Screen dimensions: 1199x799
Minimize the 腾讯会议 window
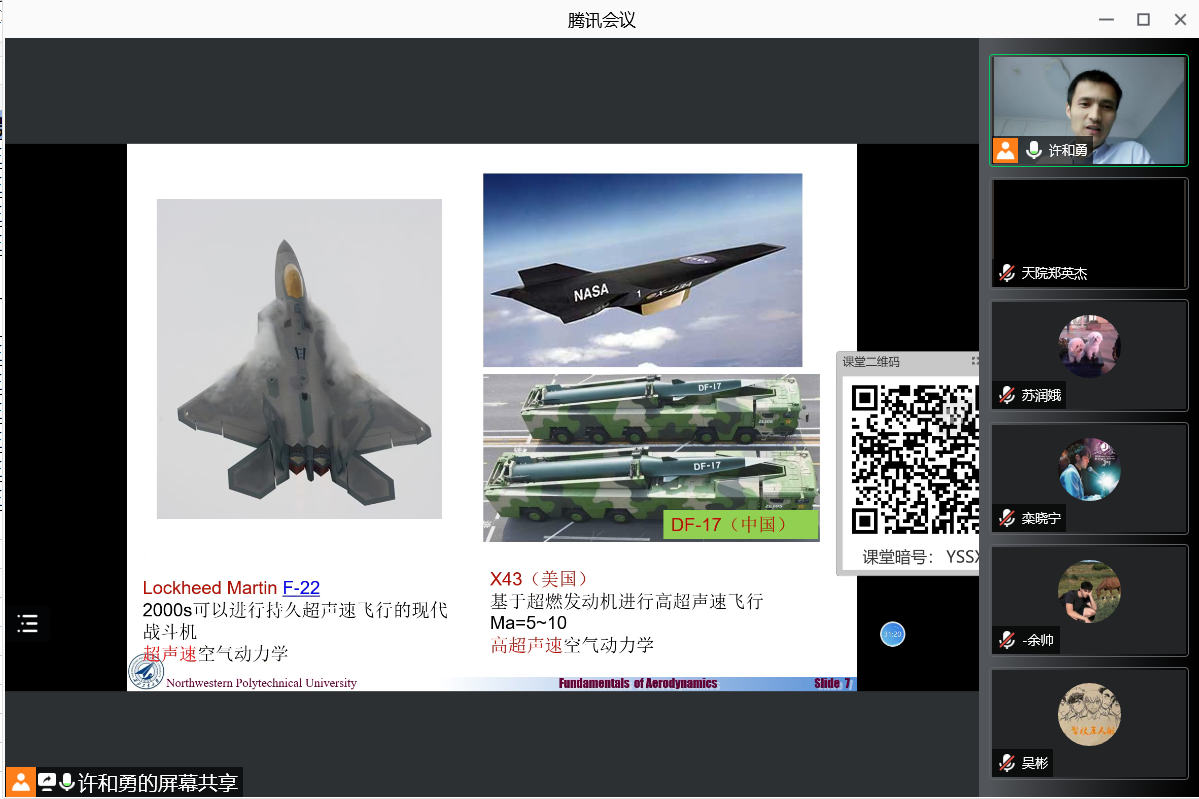[x=1106, y=19]
